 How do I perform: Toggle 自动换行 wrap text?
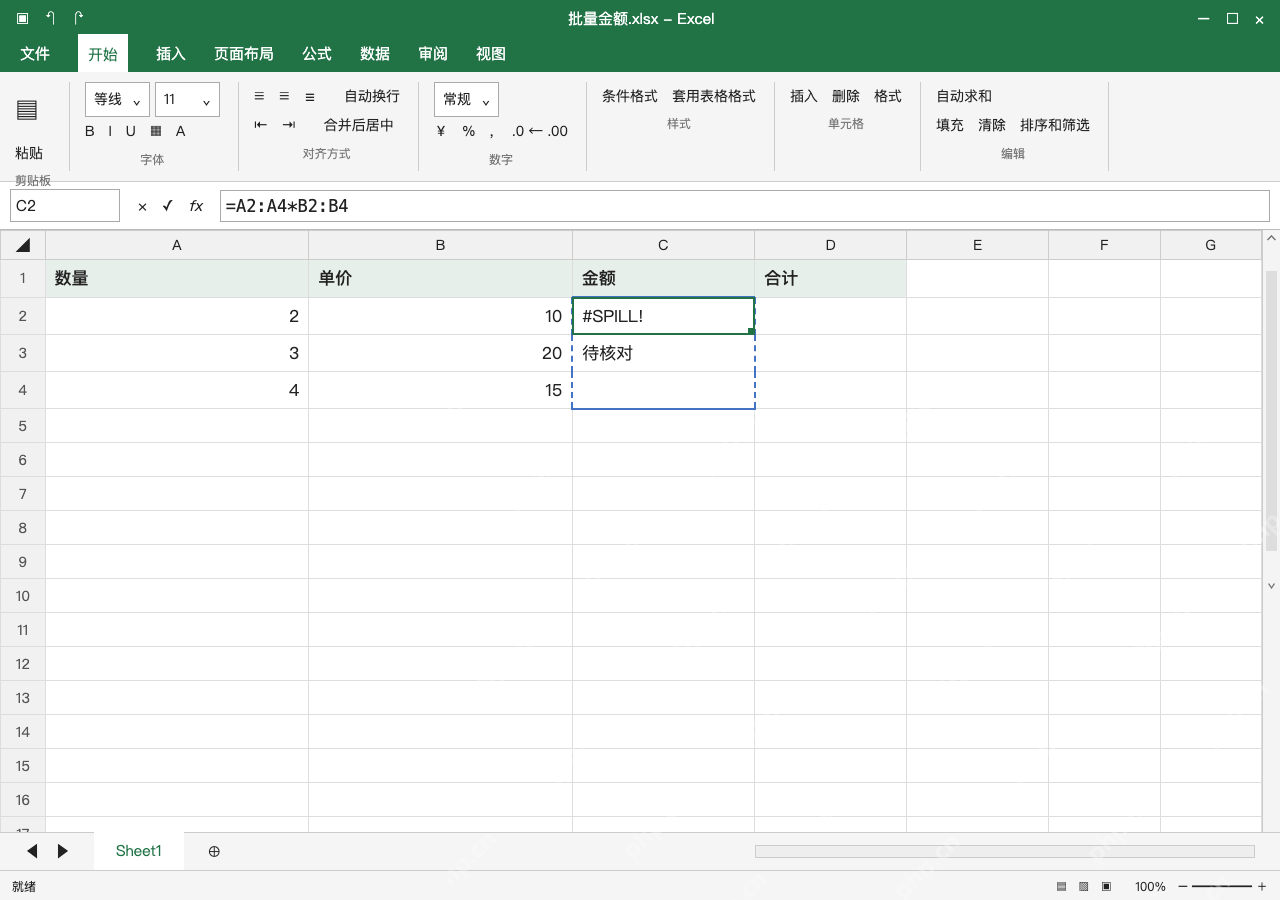pyautogui.click(x=372, y=96)
